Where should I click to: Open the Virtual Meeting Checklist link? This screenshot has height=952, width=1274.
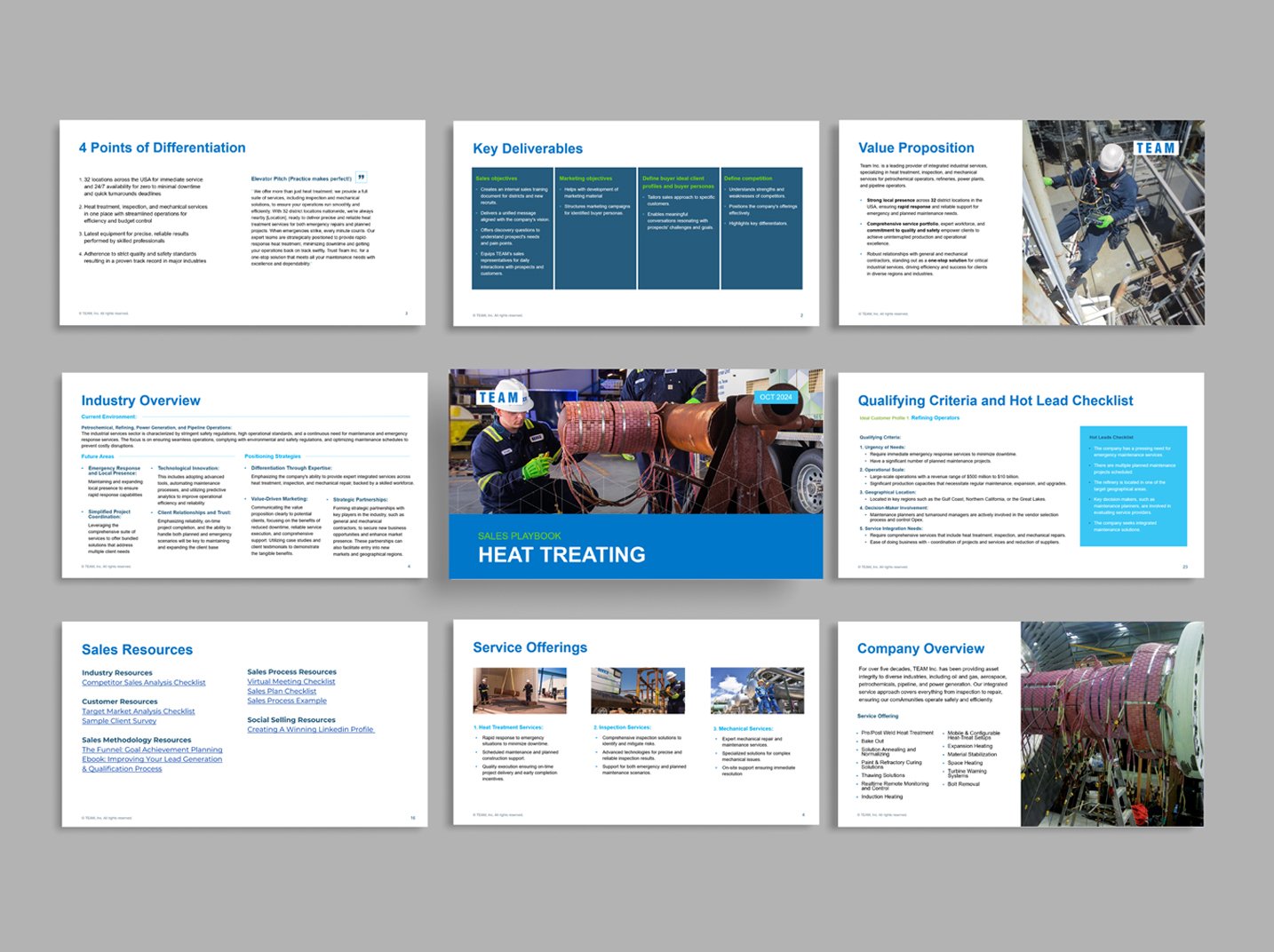click(291, 682)
